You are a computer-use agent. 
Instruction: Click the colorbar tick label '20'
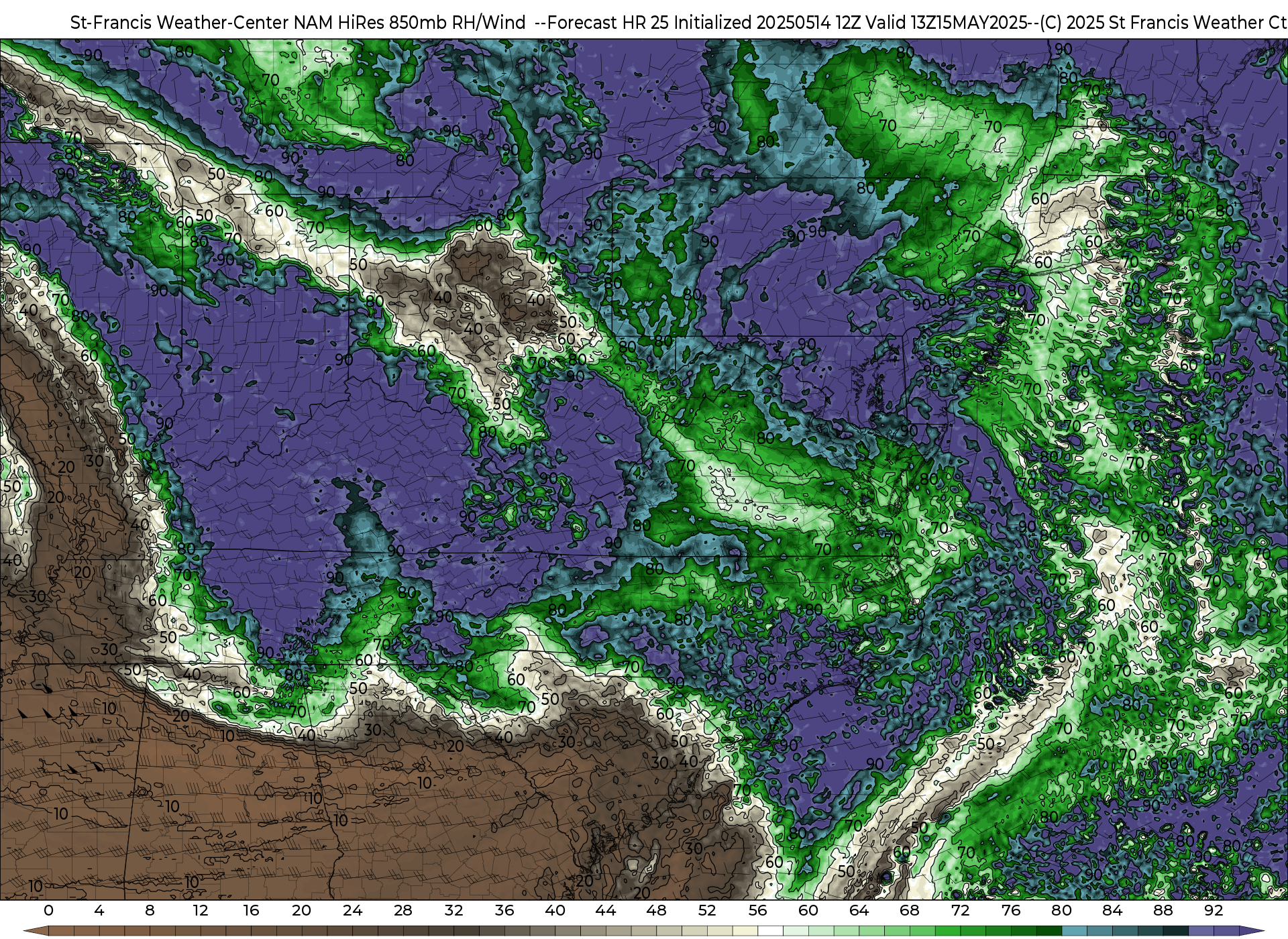(x=302, y=910)
